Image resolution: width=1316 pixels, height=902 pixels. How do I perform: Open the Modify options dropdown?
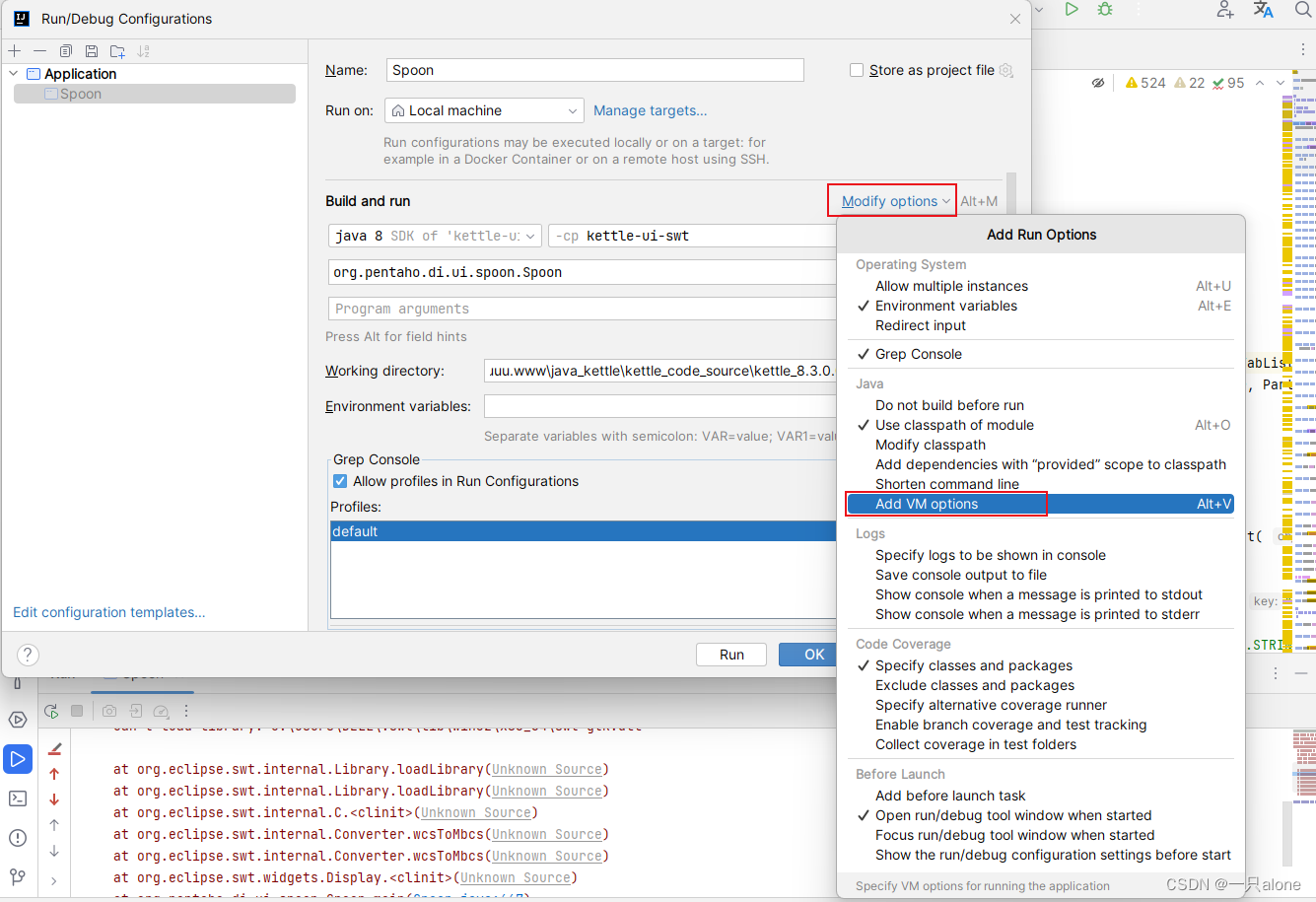(x=895, y=201)
